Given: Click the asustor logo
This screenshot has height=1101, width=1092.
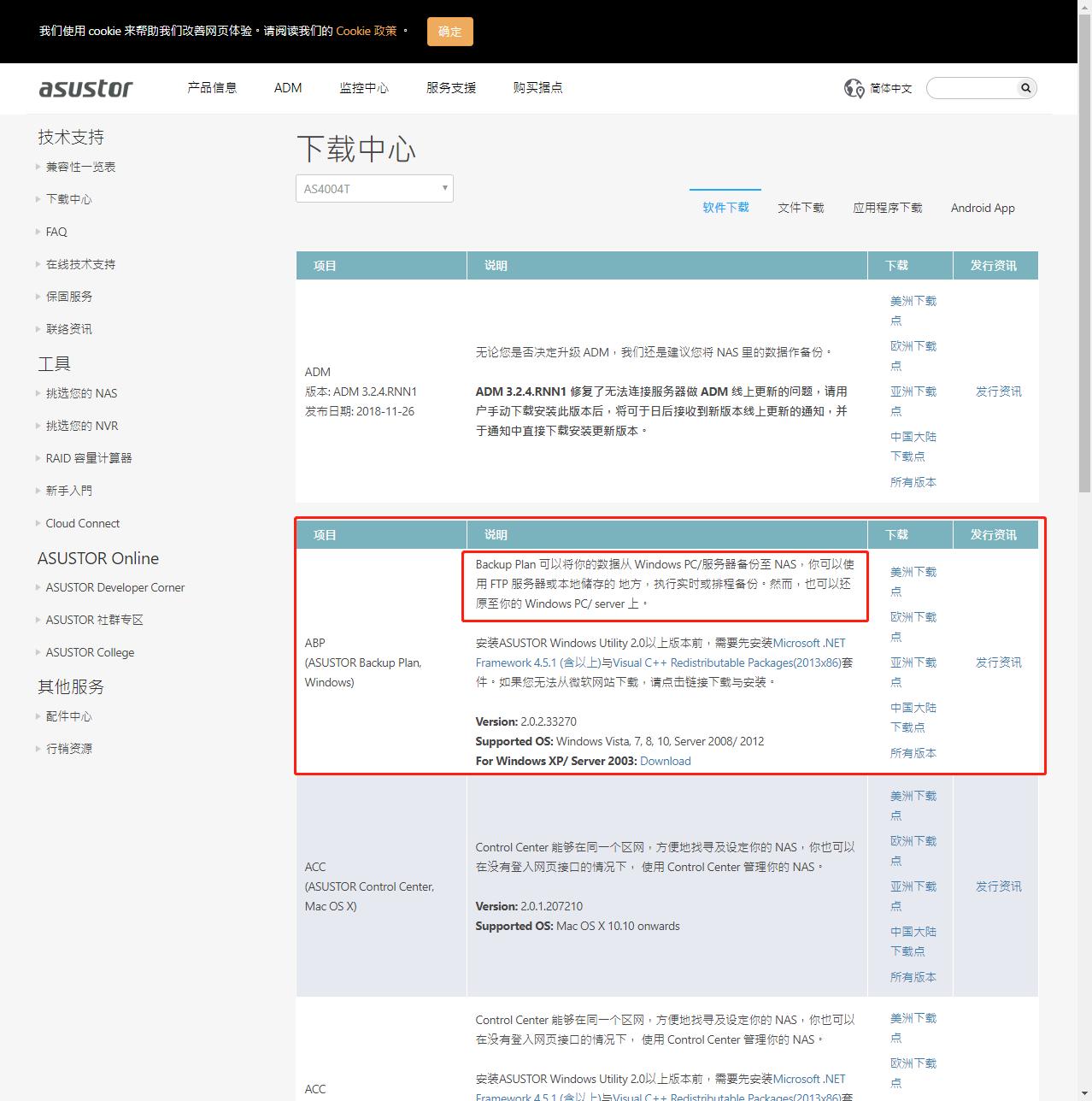Looking at the screenshot, I should [x=85, y=88].
